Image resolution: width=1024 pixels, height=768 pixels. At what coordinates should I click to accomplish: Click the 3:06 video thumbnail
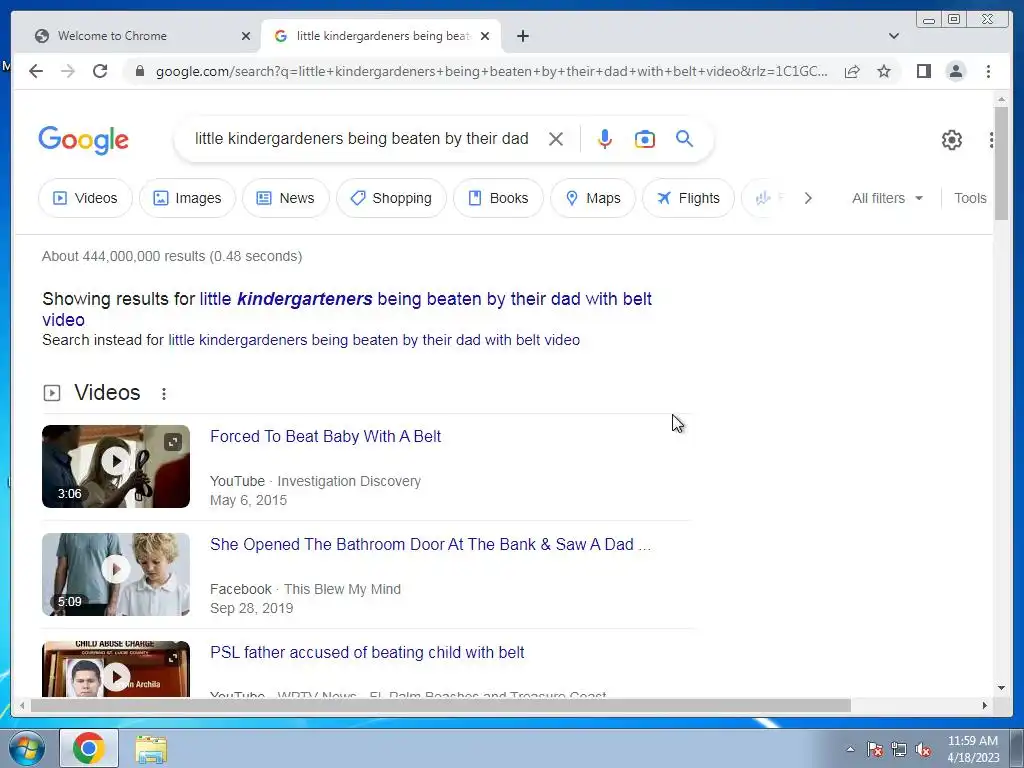(116, 466)
